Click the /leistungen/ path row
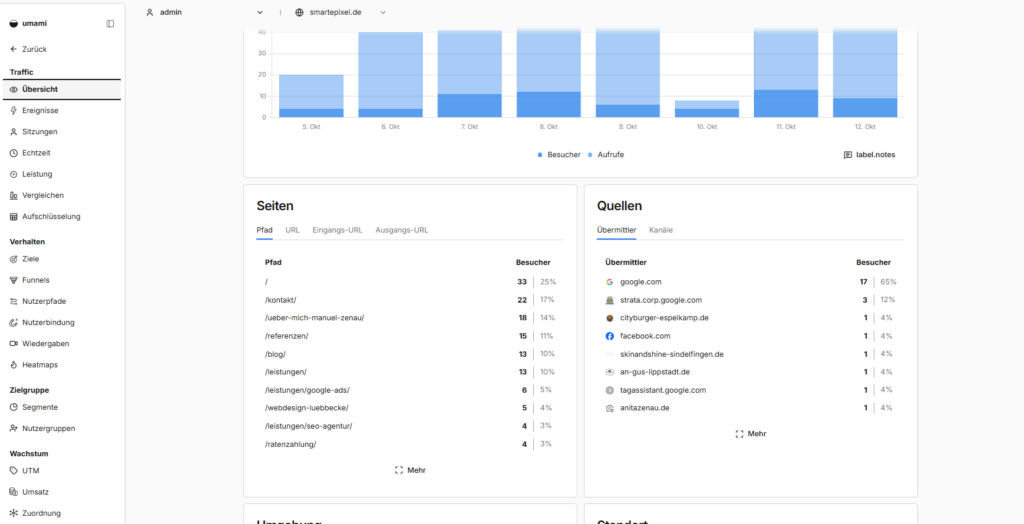Image resolution: width=1024 pixels, height=524 pixels. pos(410,372)
